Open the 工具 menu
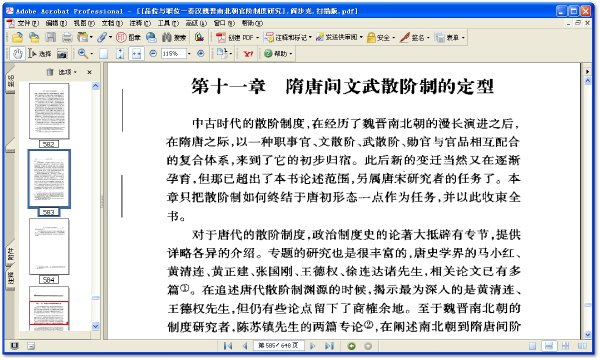The height and width of the screenshot is (360, 600). (x=168, y=23)
